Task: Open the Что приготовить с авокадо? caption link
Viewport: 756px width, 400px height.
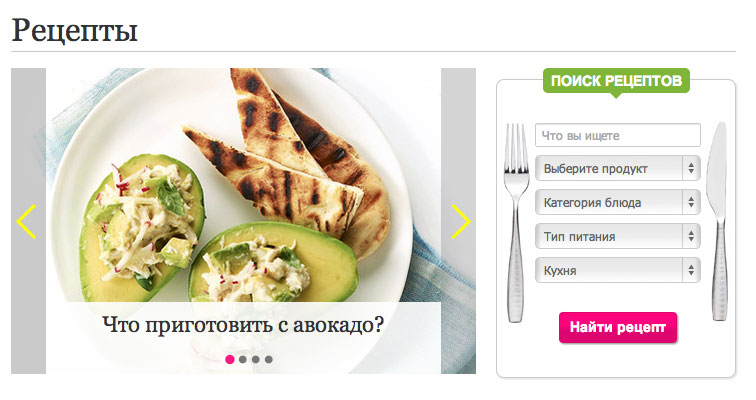Action: (x=243, y=324)
